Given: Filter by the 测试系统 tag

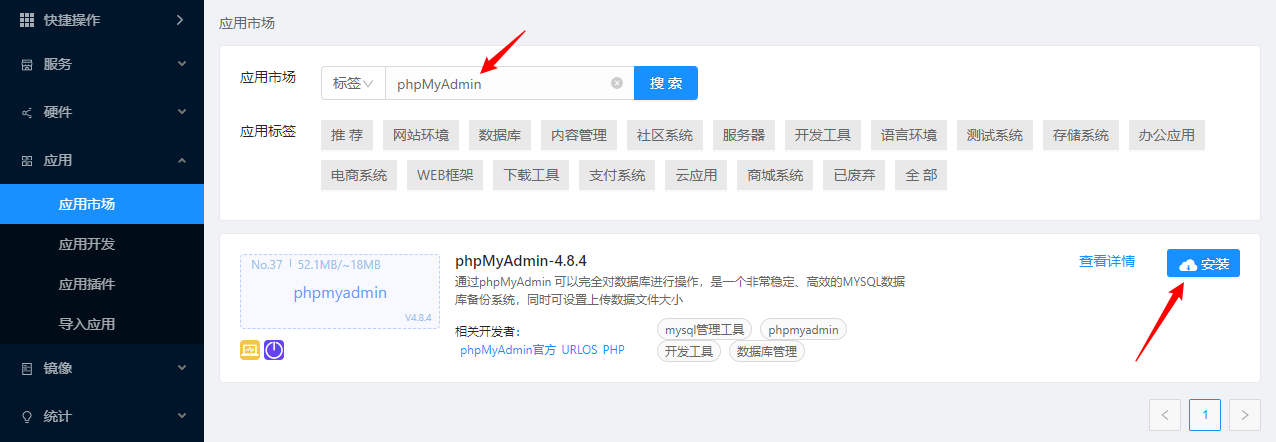Looking at the screenshot, I should pyautogui.click(x=995, y=135).
